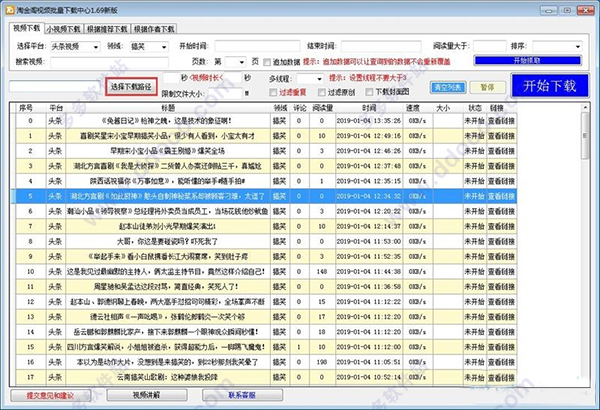Focus the 开始时间 input field
Image resolution: width=600 pixels, height=410 pixels.
(x=257, y=46)
